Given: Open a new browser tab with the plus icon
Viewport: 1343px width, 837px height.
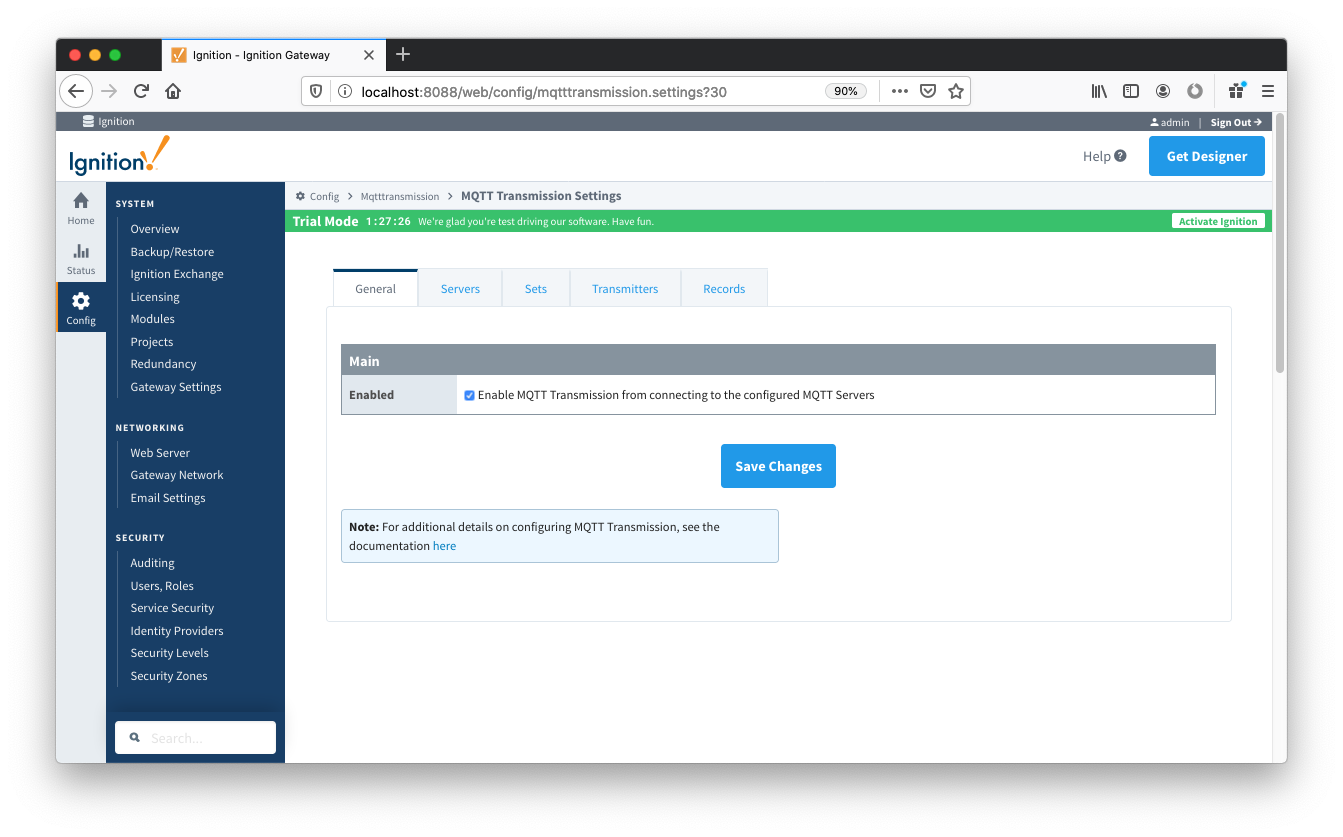Looking at the screenshot, I should point(403,54).
